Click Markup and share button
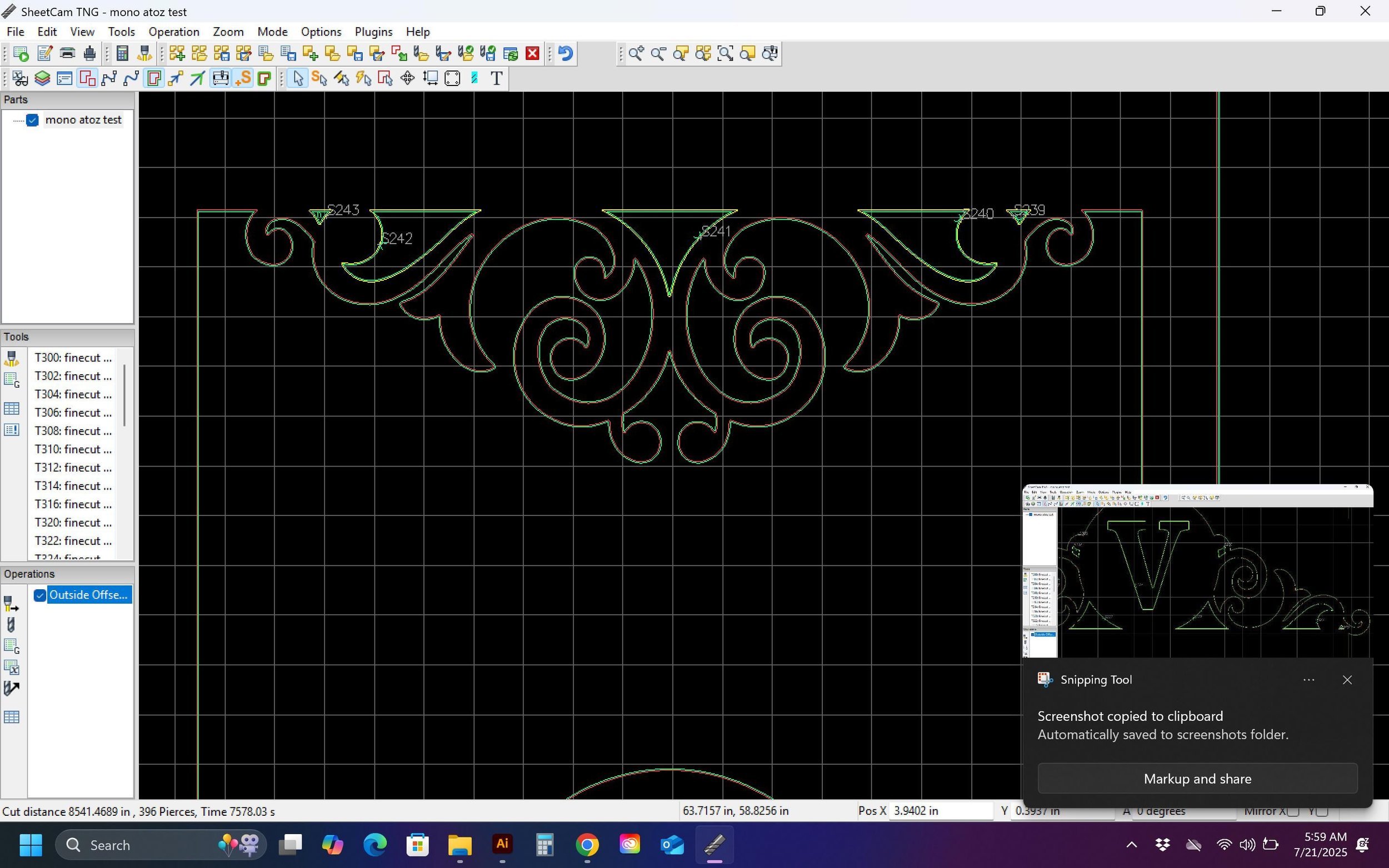Screen dimensions: 1389x868 click(x=1197, y=779)
